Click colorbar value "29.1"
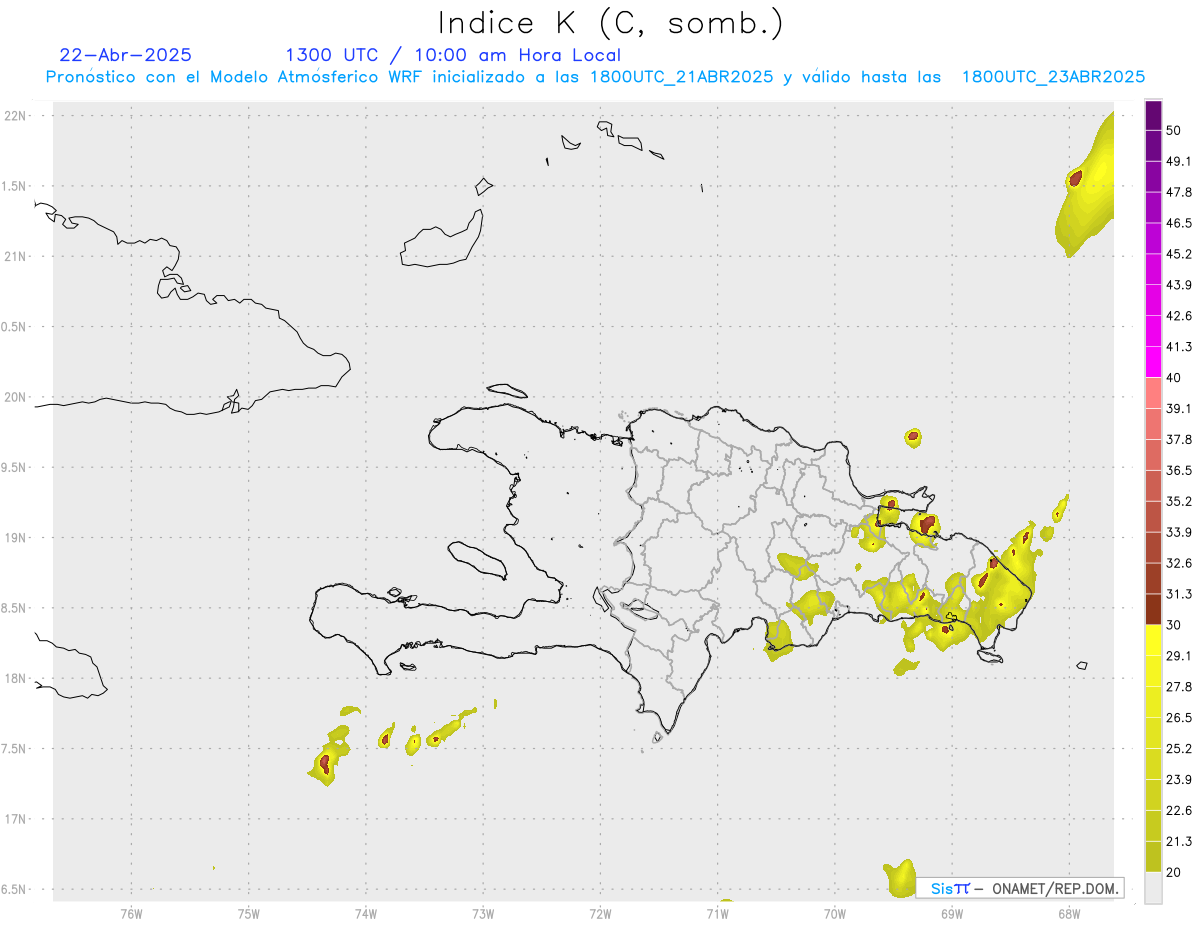Screen dimensions: 1200x927 1179,656
